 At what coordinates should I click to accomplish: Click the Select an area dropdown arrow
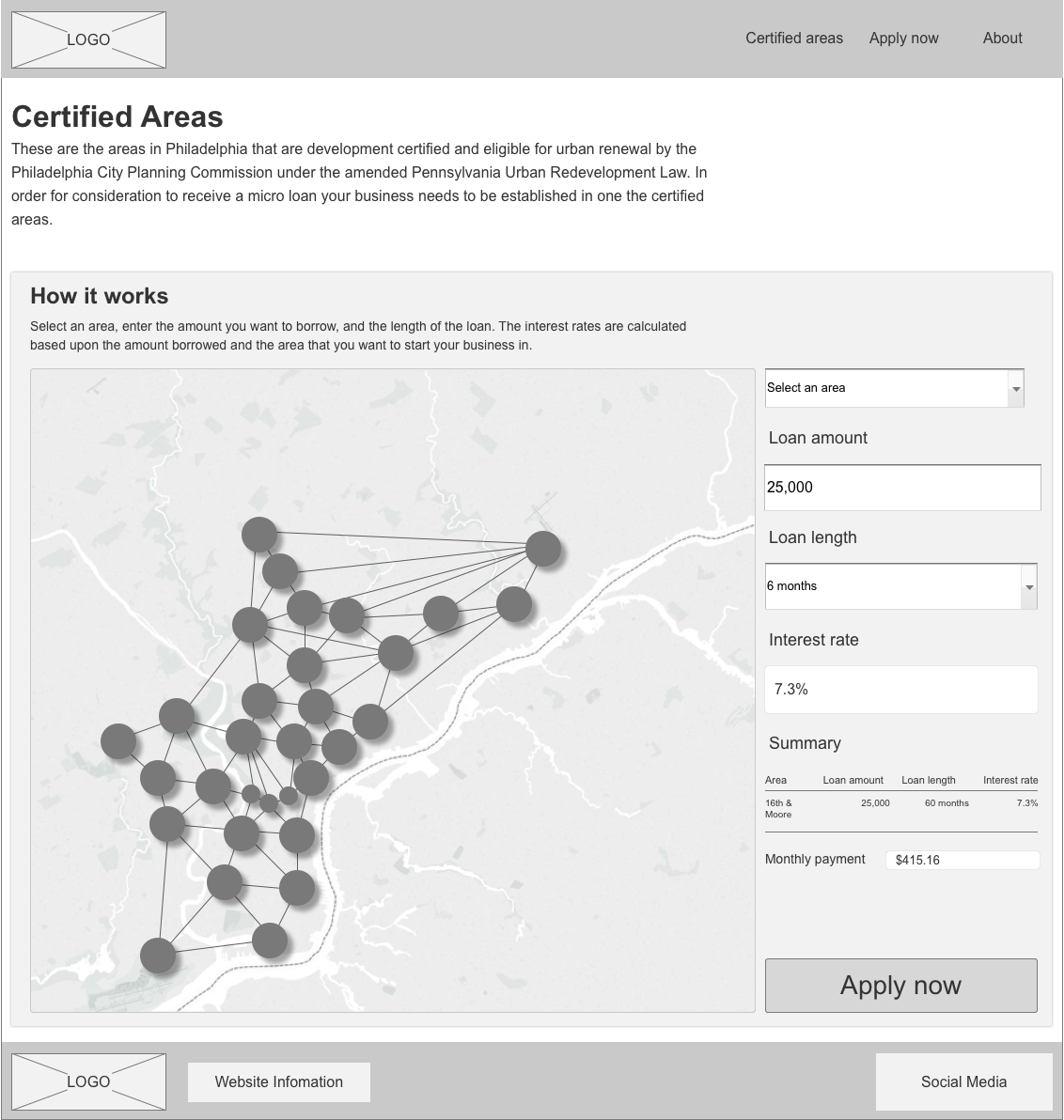click(x=1015, y=389)
